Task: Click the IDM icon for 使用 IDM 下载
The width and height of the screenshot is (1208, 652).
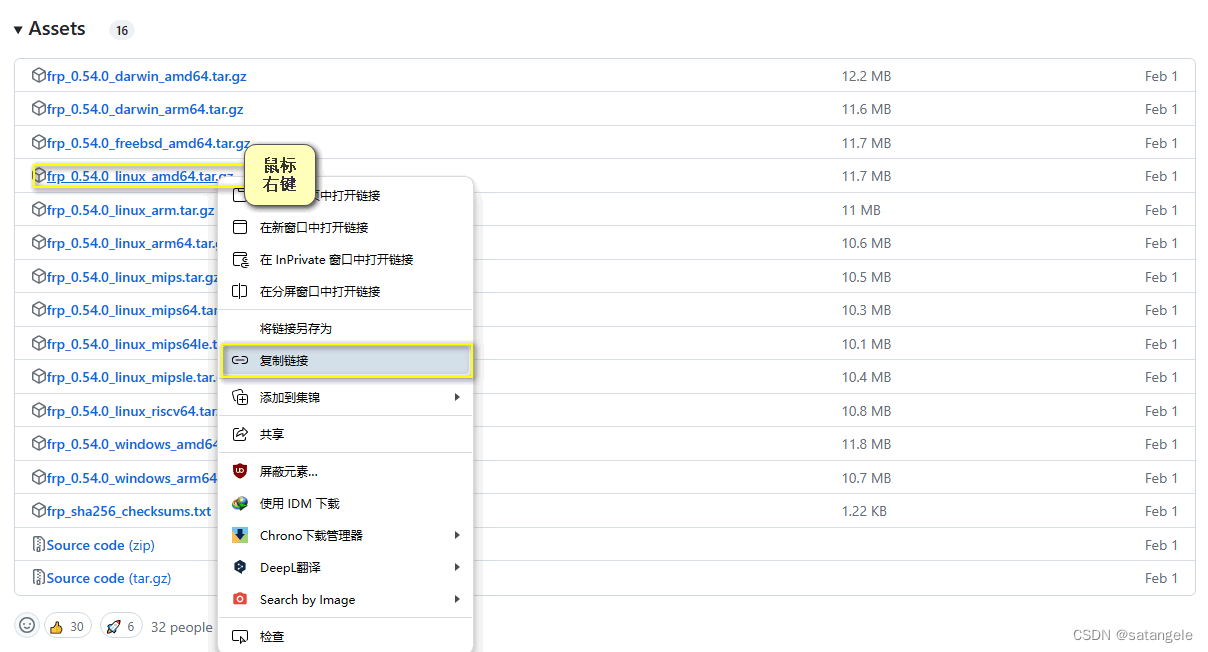Action: 240,503
